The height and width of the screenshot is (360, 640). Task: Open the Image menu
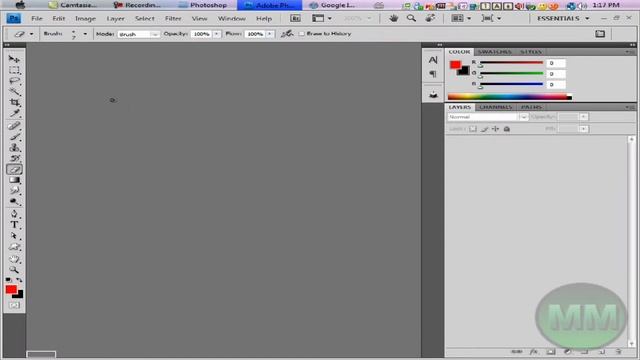pyautogui.click(x=85, y=18)
